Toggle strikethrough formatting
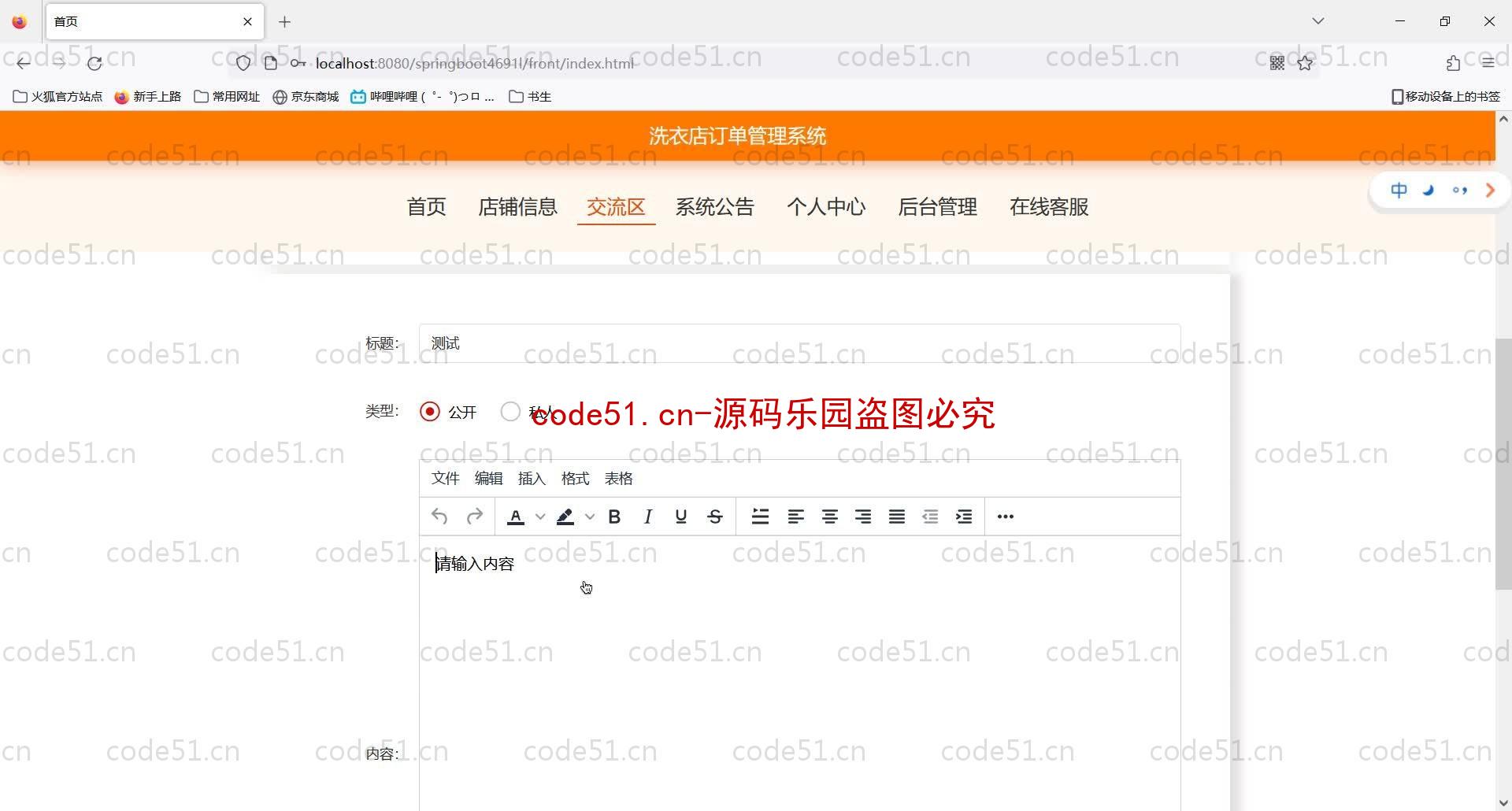The height and width of the screenshot is (811, 1512). pyautogui.click(x=715, y=517)
